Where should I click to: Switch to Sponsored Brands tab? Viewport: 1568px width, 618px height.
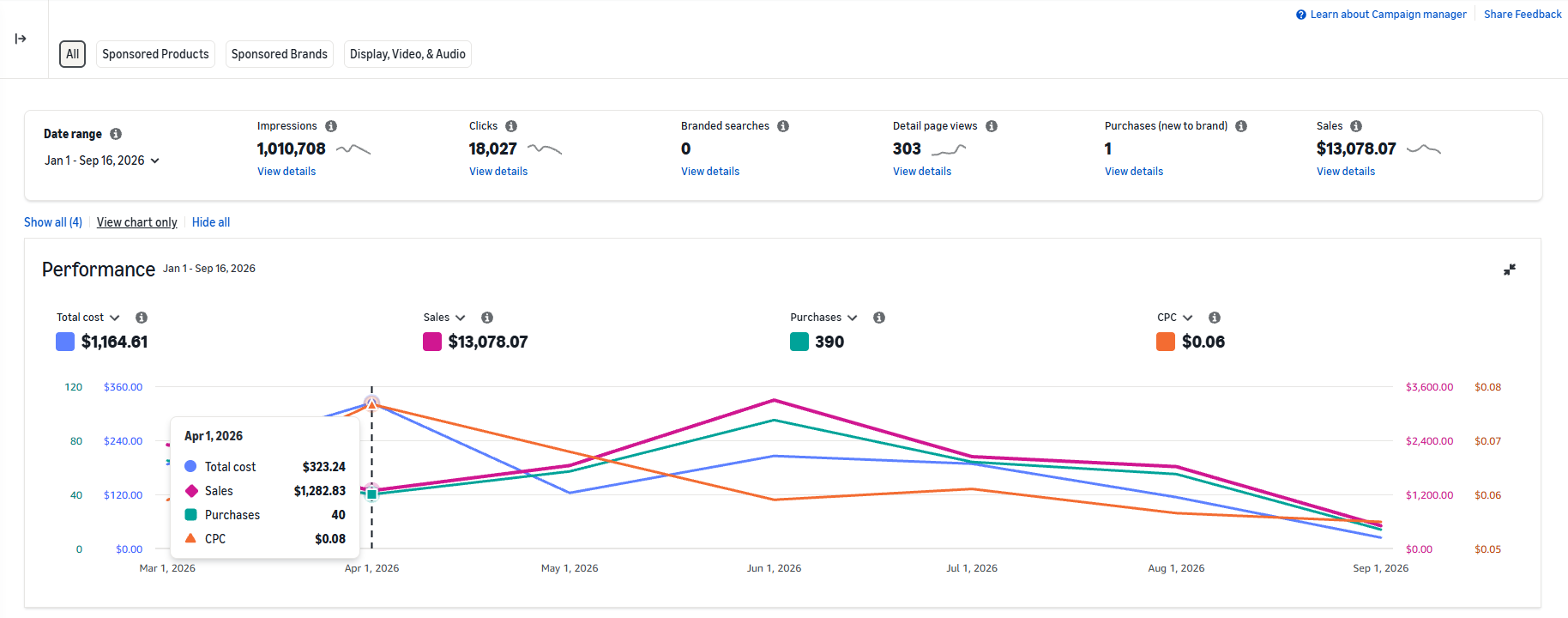point(280,54)
